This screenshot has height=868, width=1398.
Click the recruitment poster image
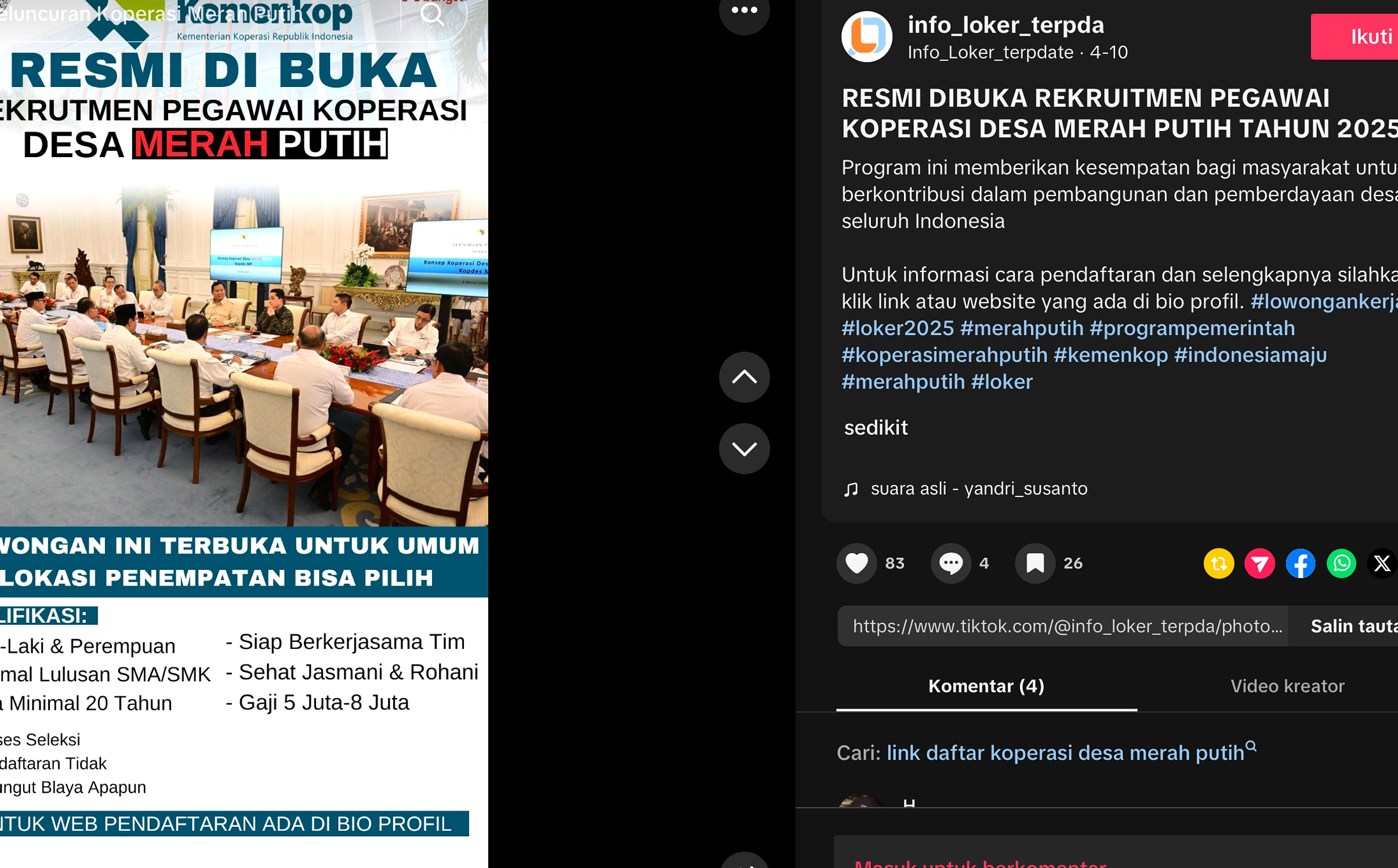(x=244, y=434)
